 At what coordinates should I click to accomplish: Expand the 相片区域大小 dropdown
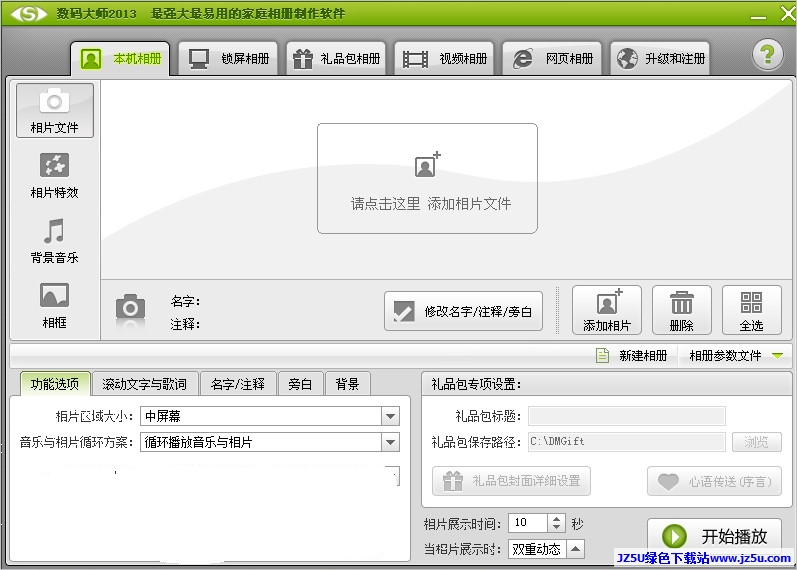click(x=390, y=416)
